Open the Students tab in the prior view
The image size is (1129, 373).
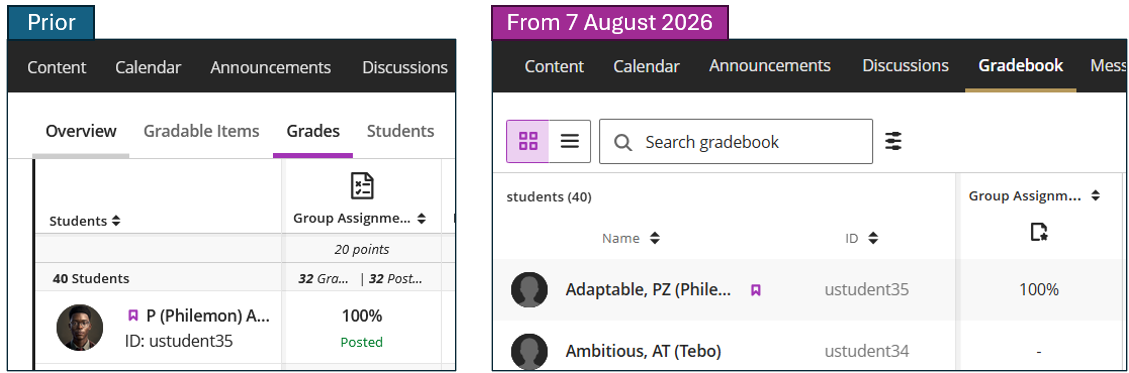pos(400,131)
